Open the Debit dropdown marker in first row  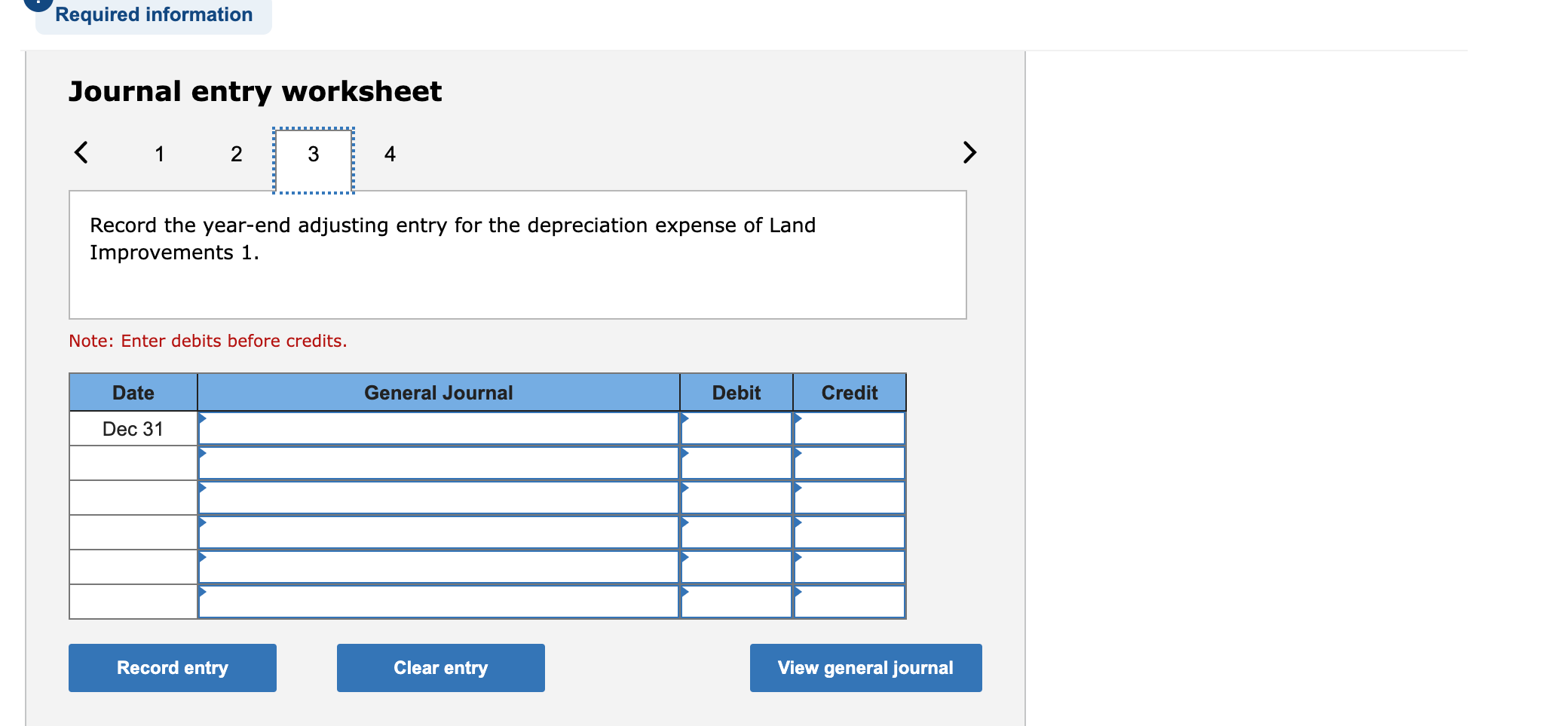684,418
